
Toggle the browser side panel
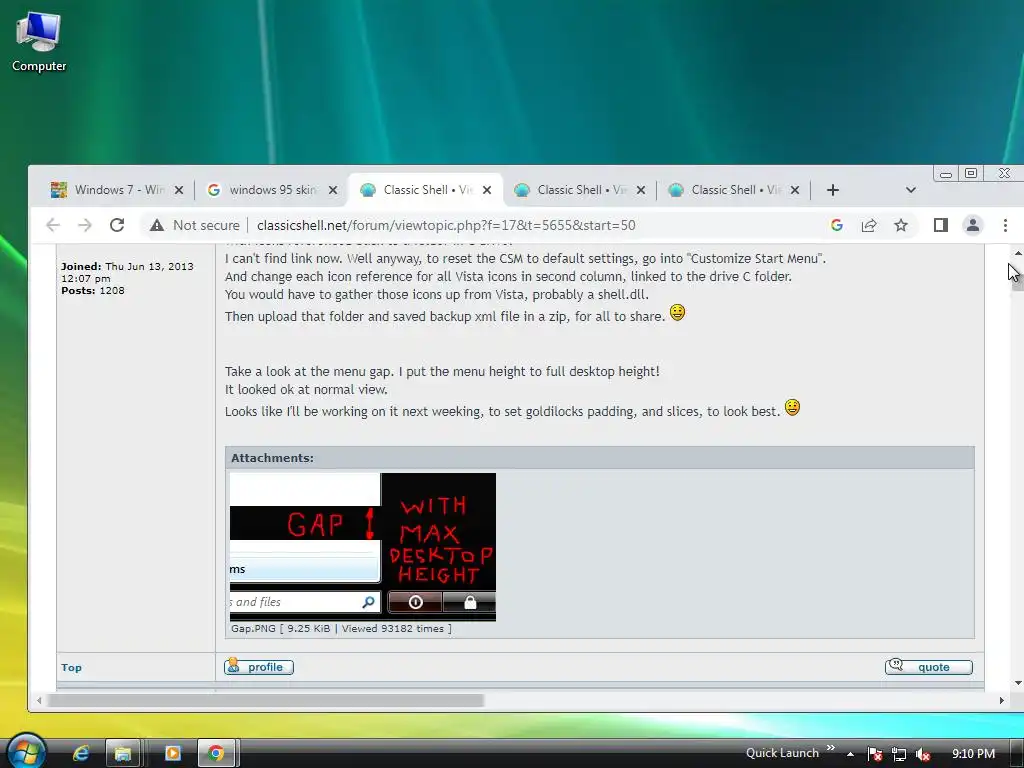(940, 225)
